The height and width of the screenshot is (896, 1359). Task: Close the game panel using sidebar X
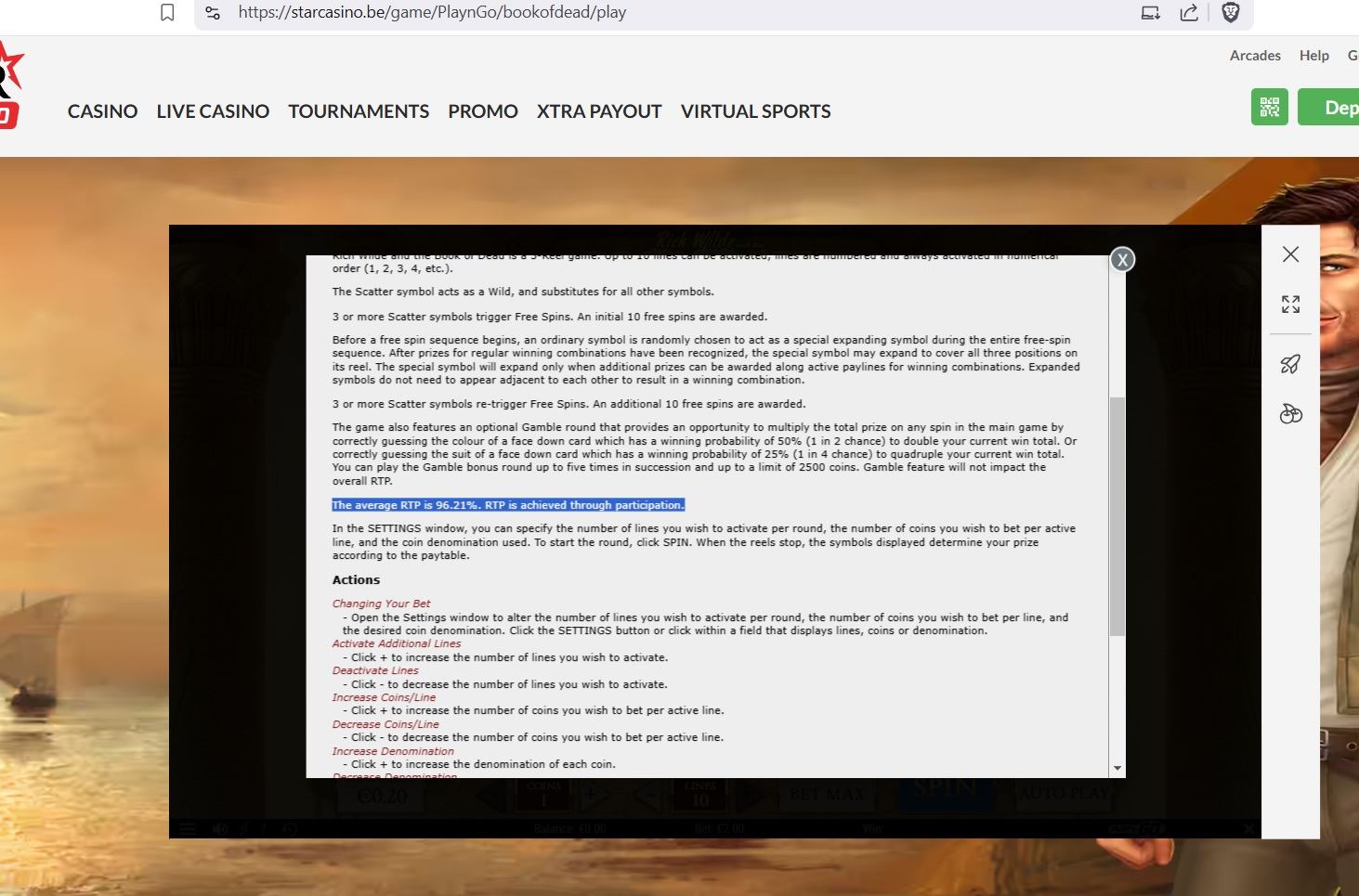(x=1290, y=254)
